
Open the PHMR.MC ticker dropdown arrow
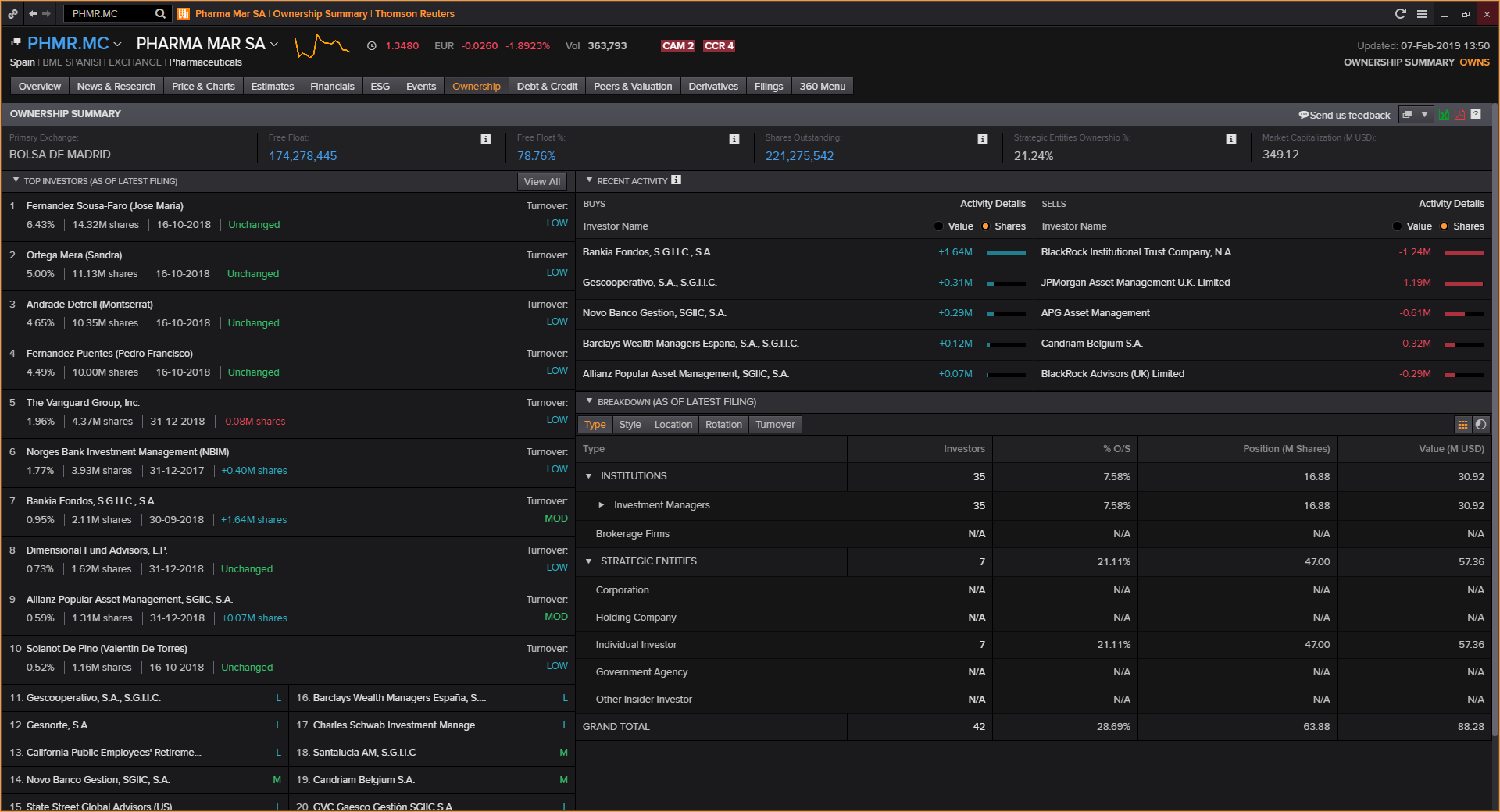click(x=118, y=45)
